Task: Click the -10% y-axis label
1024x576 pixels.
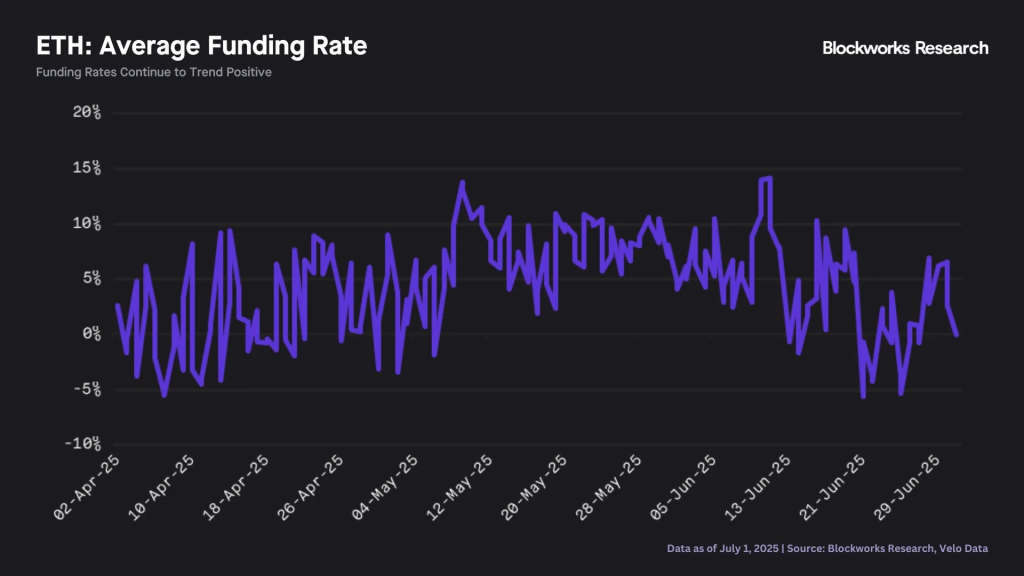Action: pos(83,444)
